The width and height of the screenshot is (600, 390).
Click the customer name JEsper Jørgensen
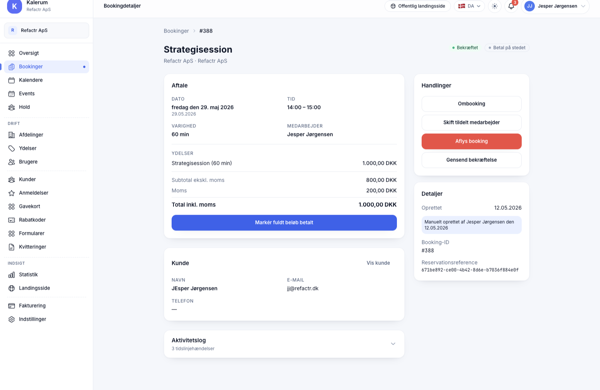tap(194, 289)
